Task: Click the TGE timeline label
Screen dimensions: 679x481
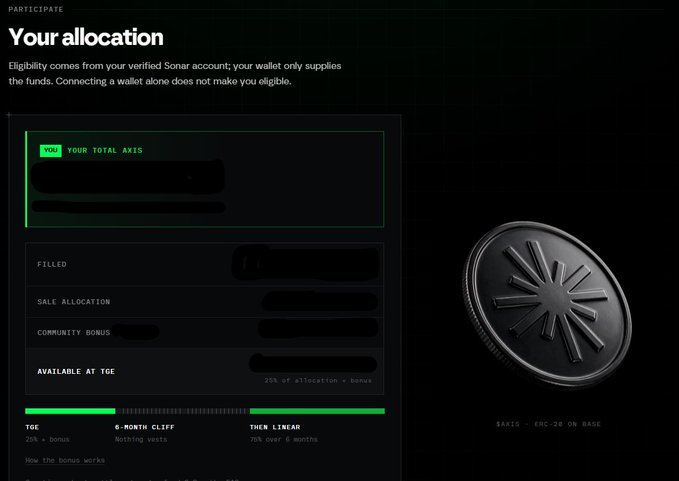Action: tap(32, 427)
